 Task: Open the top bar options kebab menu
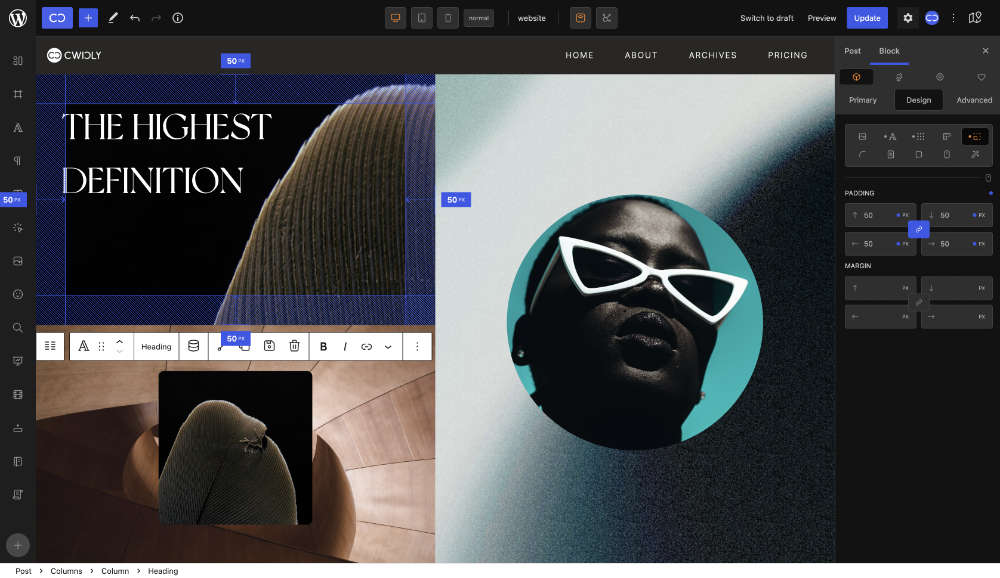[953, 18]
